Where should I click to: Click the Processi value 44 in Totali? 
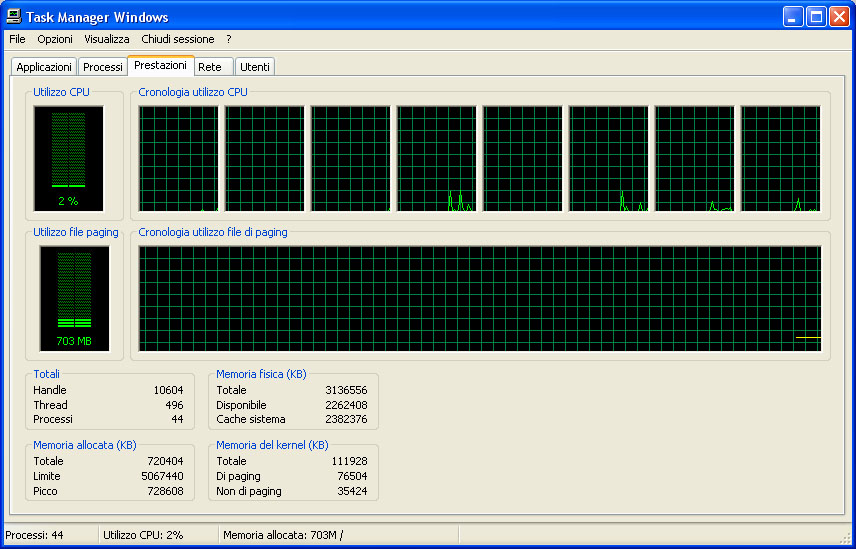[x=177, y=420]
